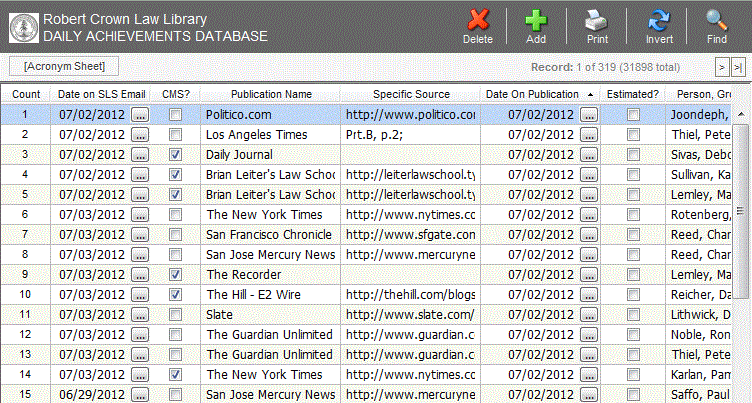Open SLS Email date picker for row 13

(140, 355)
